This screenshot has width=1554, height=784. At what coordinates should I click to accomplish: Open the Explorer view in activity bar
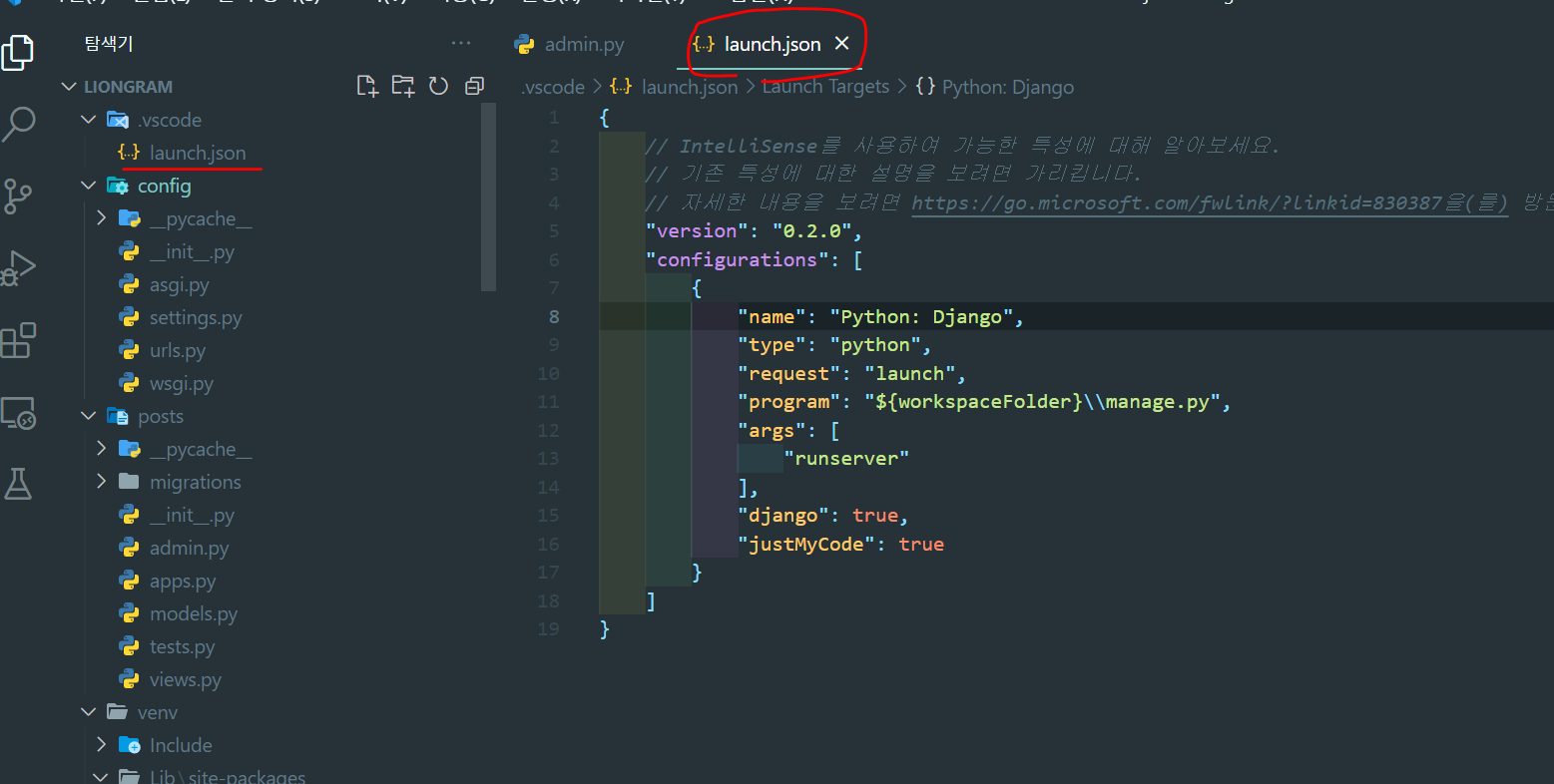[18, 53]
